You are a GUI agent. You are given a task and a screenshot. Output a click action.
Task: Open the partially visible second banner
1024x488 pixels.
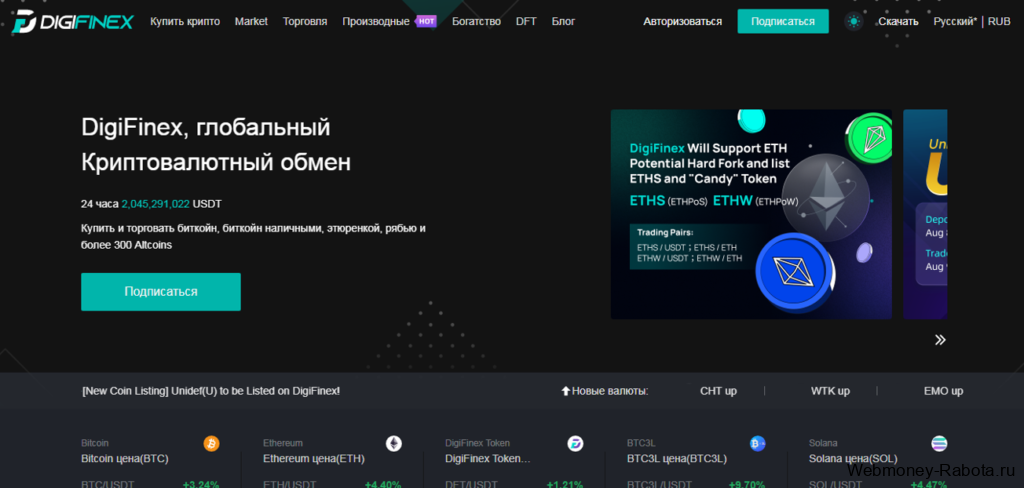pos(925,214)
